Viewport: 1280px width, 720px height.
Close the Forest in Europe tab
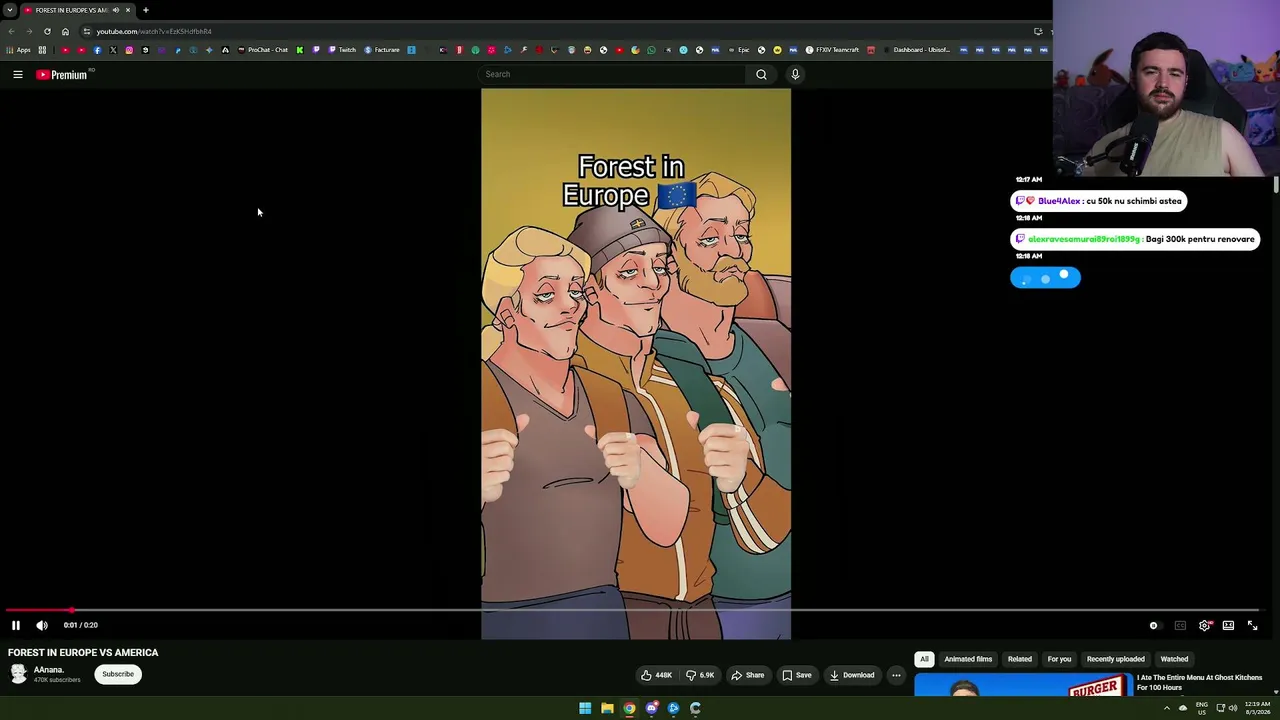[128, 10]
